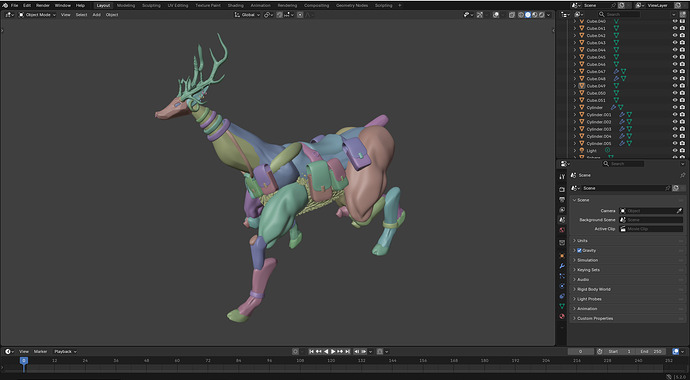Viewport: 690px width, 380px height.
Task: Open the Output properties tab
Action: 562,200
